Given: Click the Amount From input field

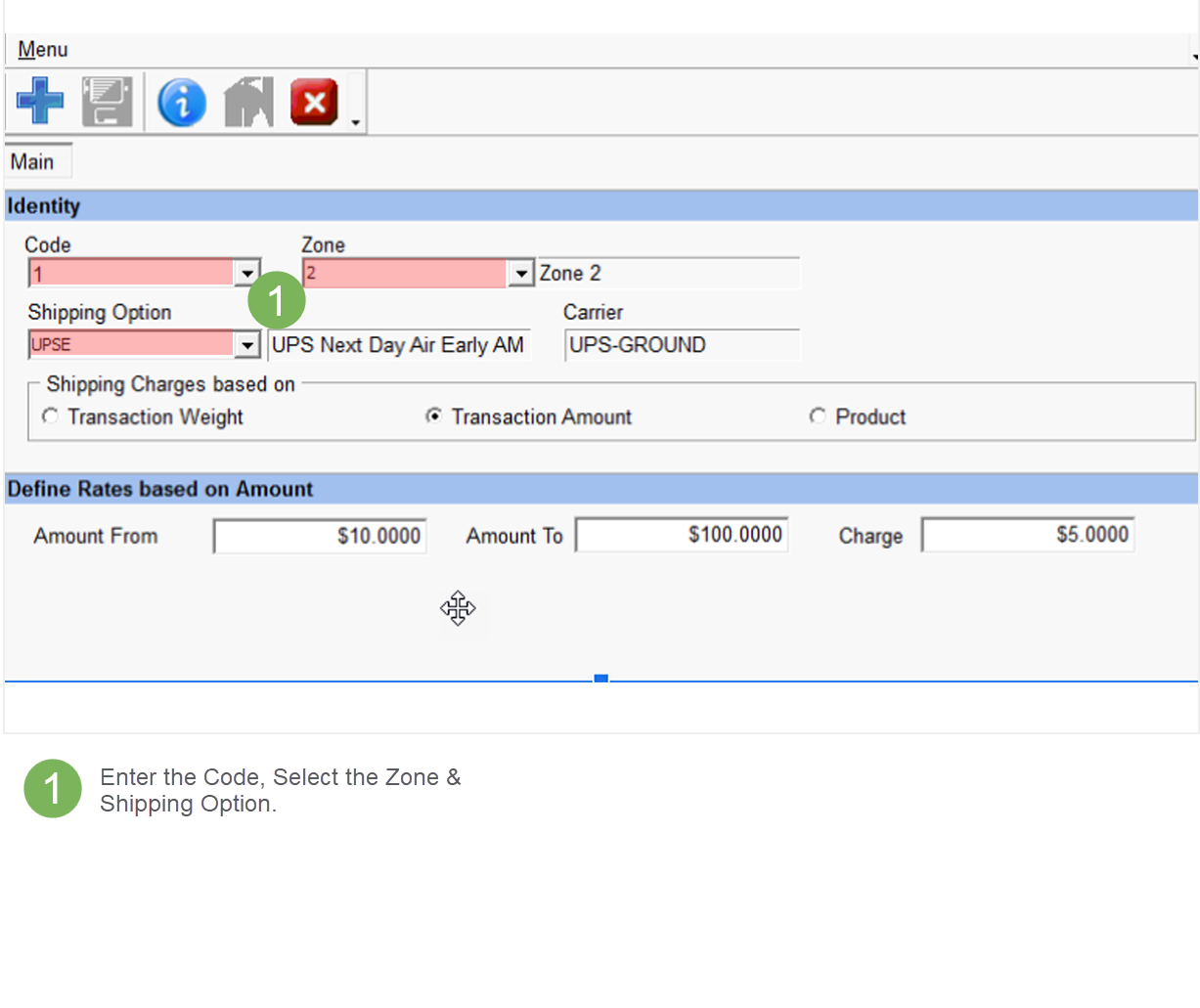Looking at the screenshot, I should (x=320, y=536).
